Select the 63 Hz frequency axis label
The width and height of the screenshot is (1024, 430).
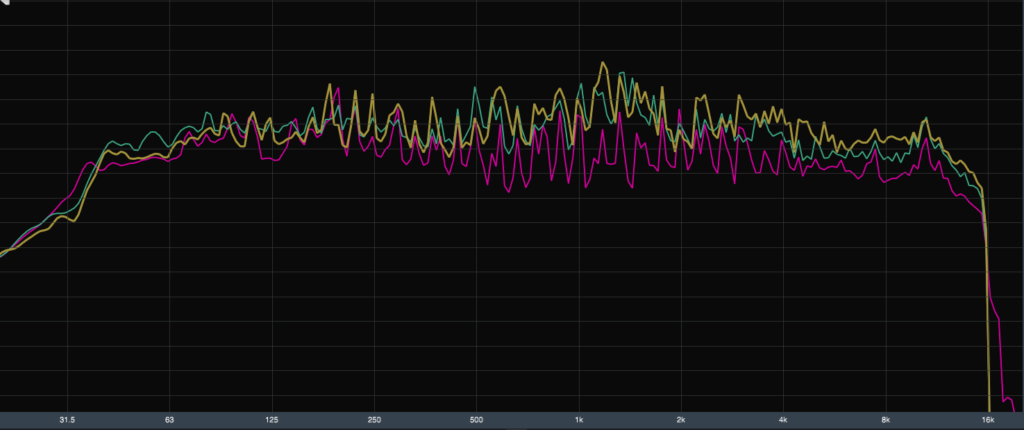tap(169, 420)
